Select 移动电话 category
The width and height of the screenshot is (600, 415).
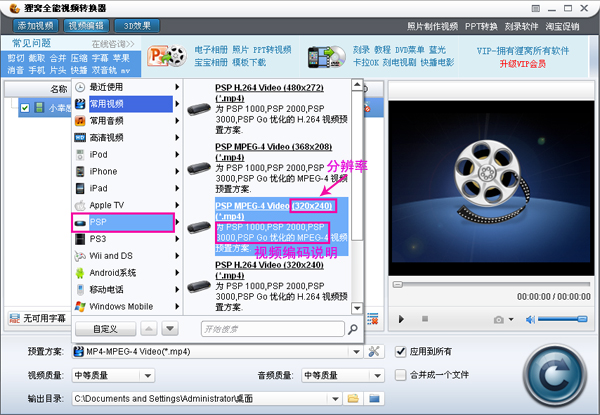pos(127,290)
